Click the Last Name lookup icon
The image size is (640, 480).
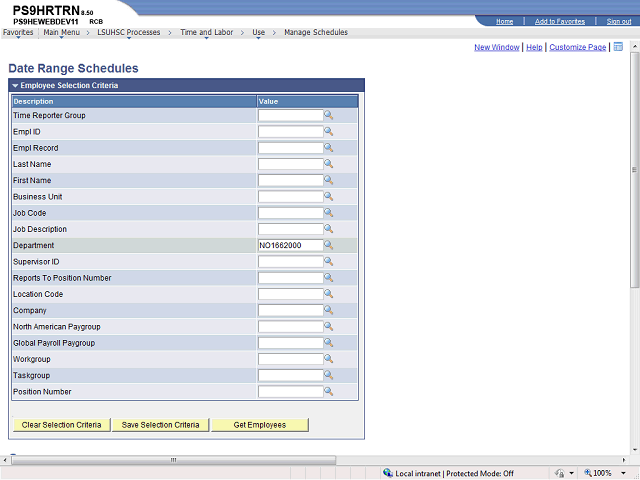(x=328, y=164)
